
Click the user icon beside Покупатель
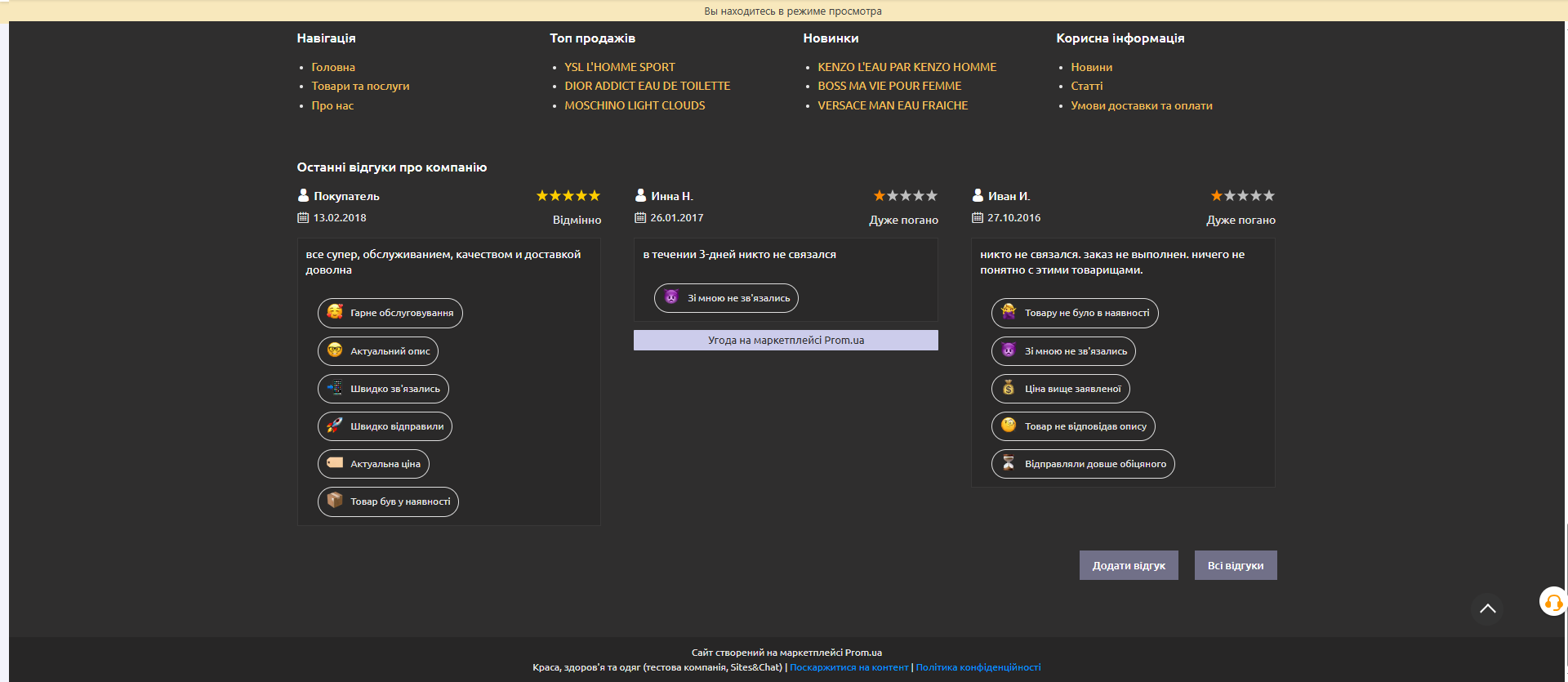pyautogui.click(x=303, y=196)
